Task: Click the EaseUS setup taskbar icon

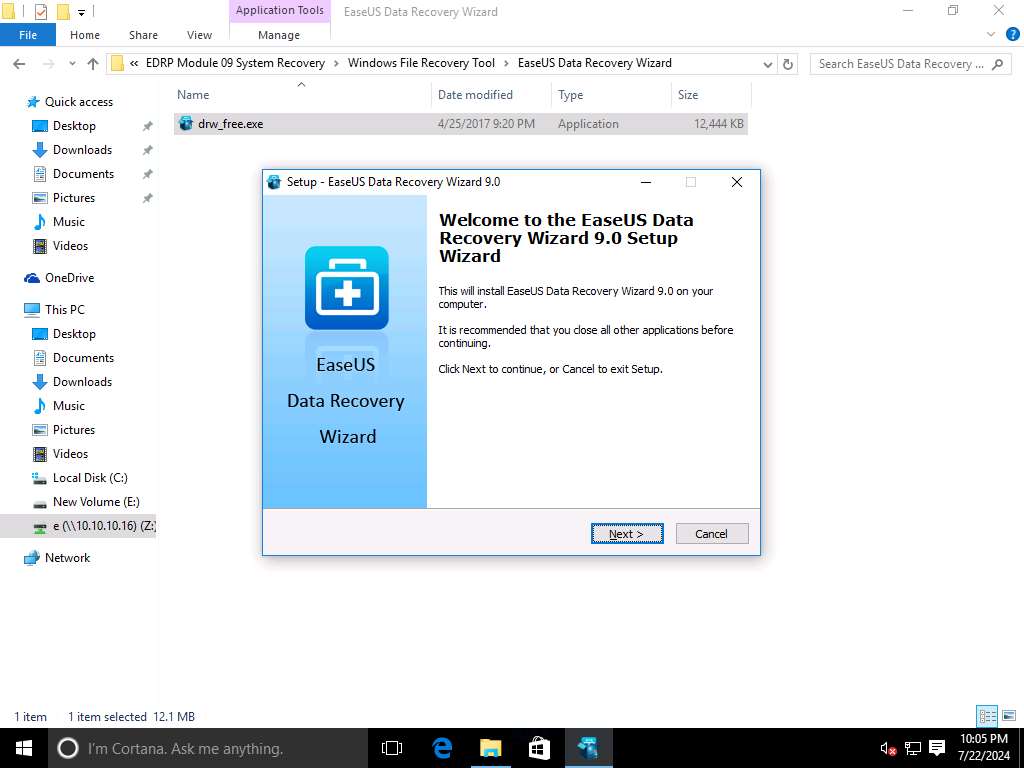Action: click(588, 748)
